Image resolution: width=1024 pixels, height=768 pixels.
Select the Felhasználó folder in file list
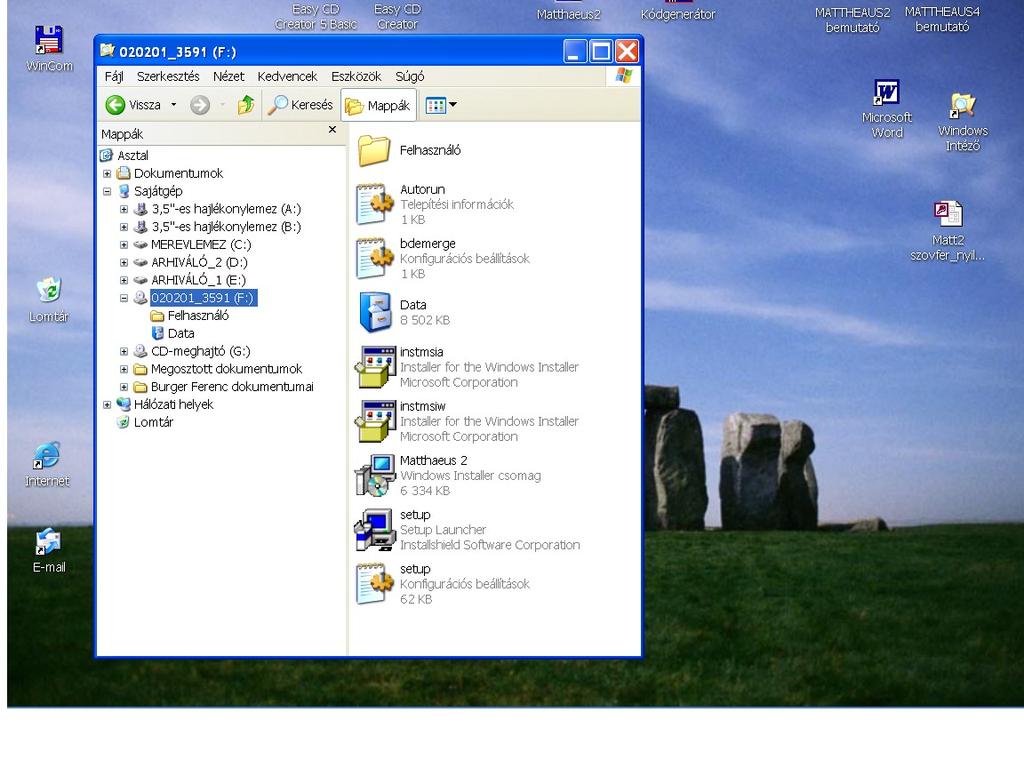[x=409, y=150]
